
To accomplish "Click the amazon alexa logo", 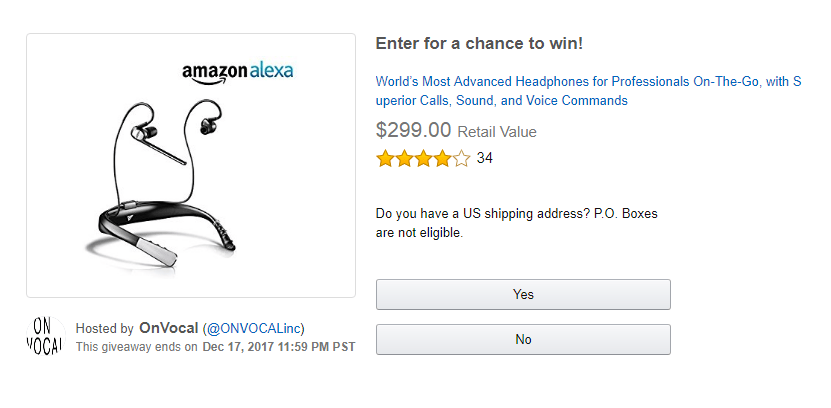I will click(238, 73).
